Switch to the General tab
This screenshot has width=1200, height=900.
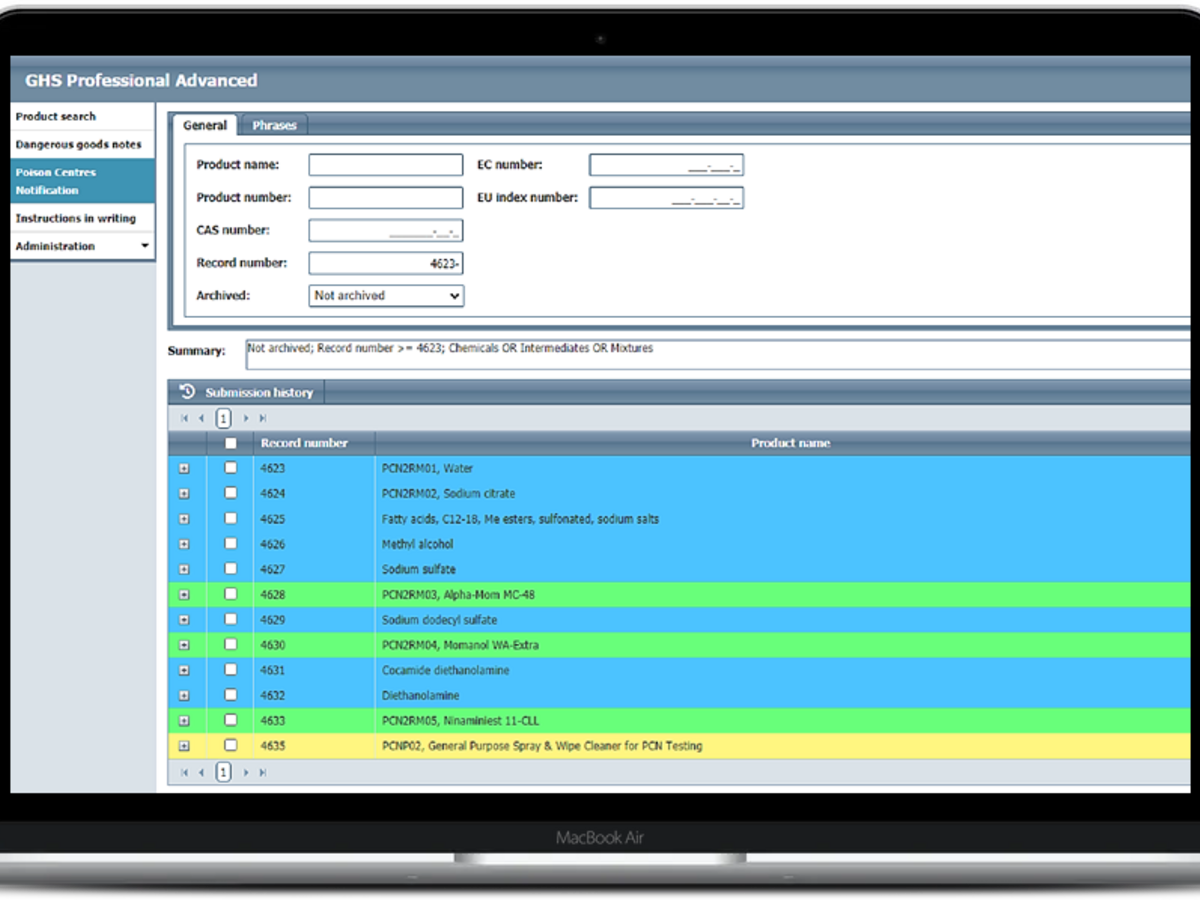(x=205, y=125)
